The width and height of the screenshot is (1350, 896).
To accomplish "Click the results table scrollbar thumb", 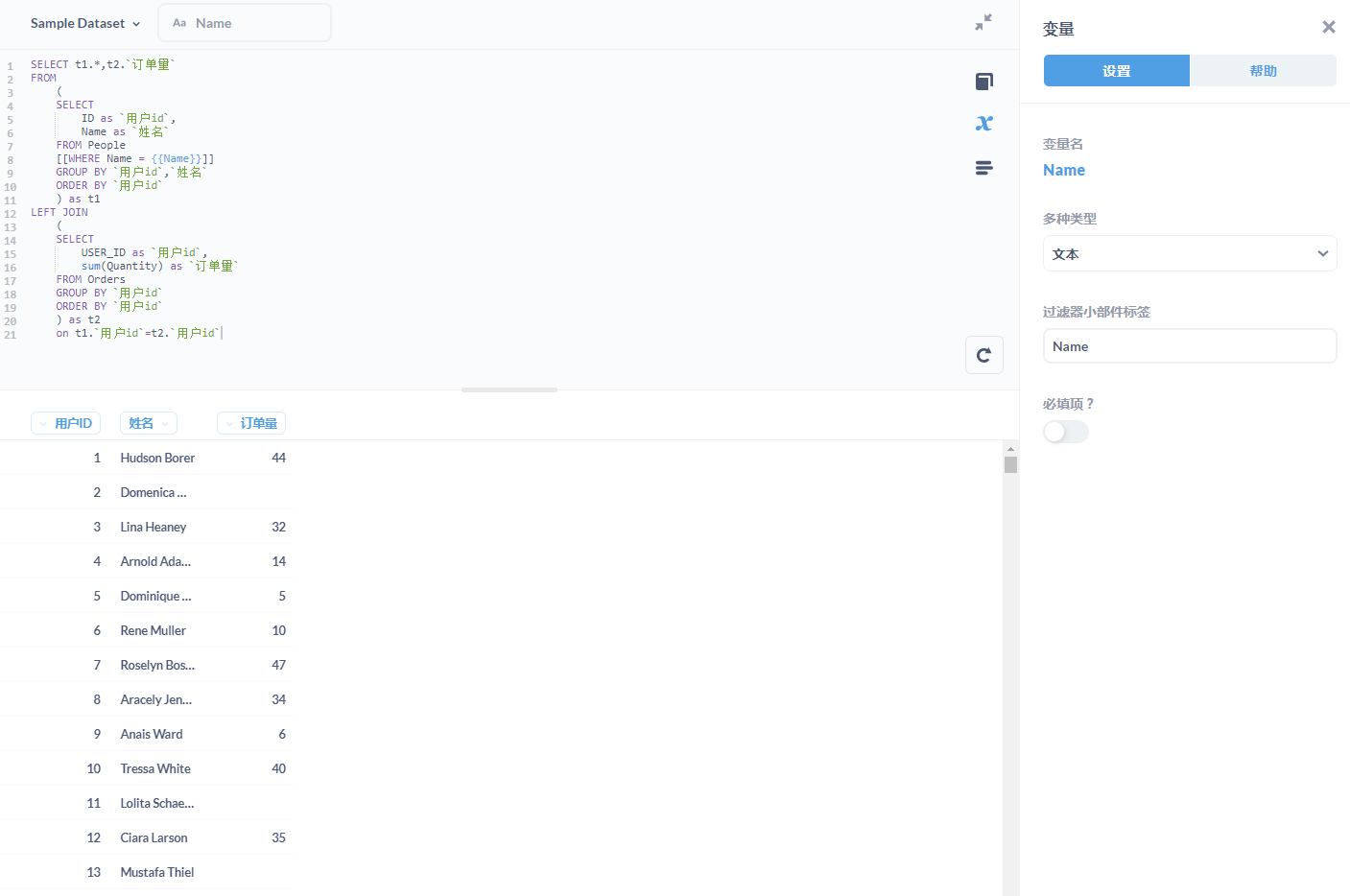I will coord(1010,465).
